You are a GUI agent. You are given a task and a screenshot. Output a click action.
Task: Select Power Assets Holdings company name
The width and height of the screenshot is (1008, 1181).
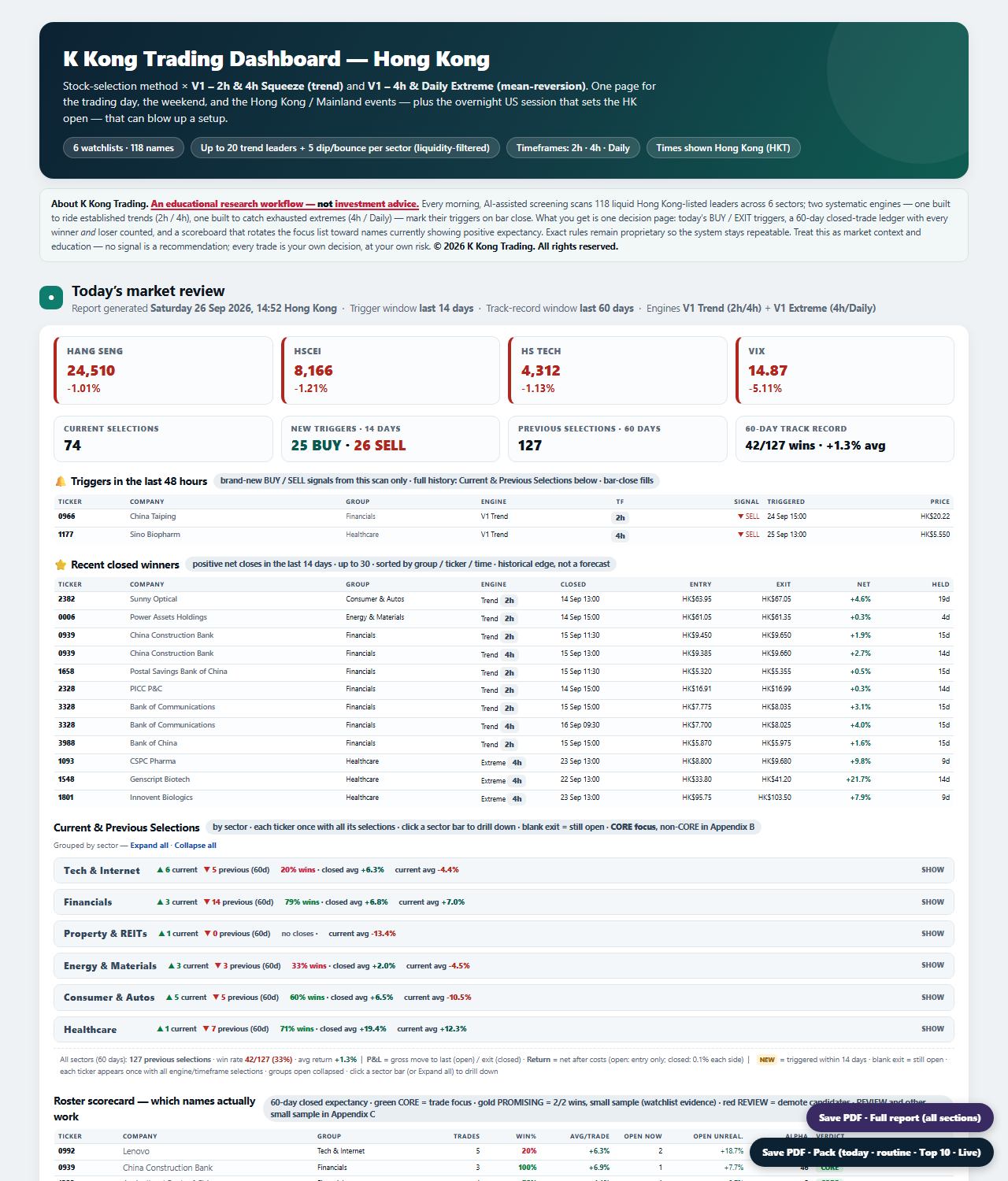tap(169, 617)
